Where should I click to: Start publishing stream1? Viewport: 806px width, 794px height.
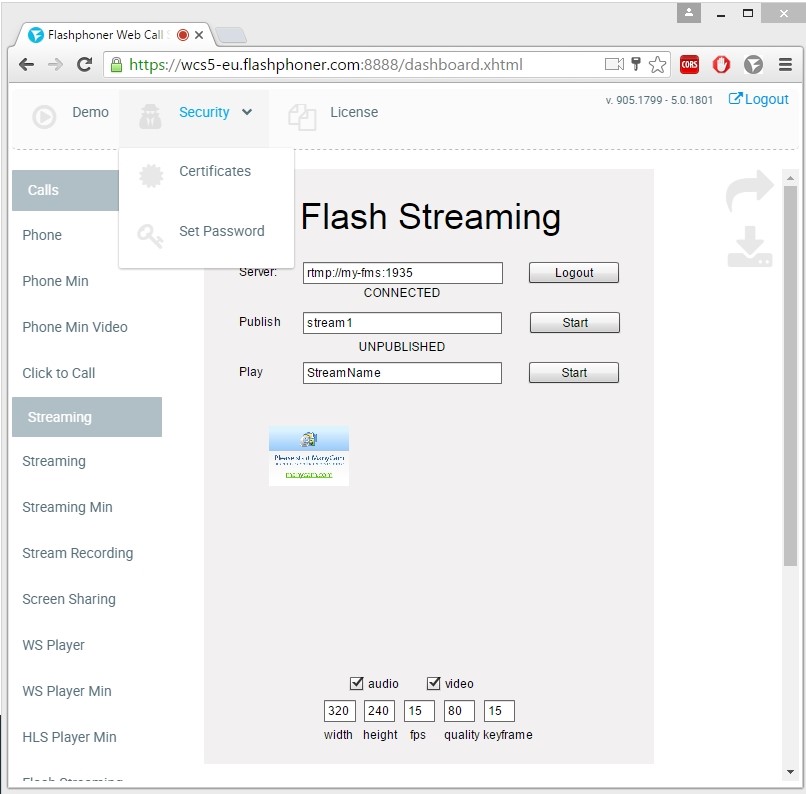575,322
